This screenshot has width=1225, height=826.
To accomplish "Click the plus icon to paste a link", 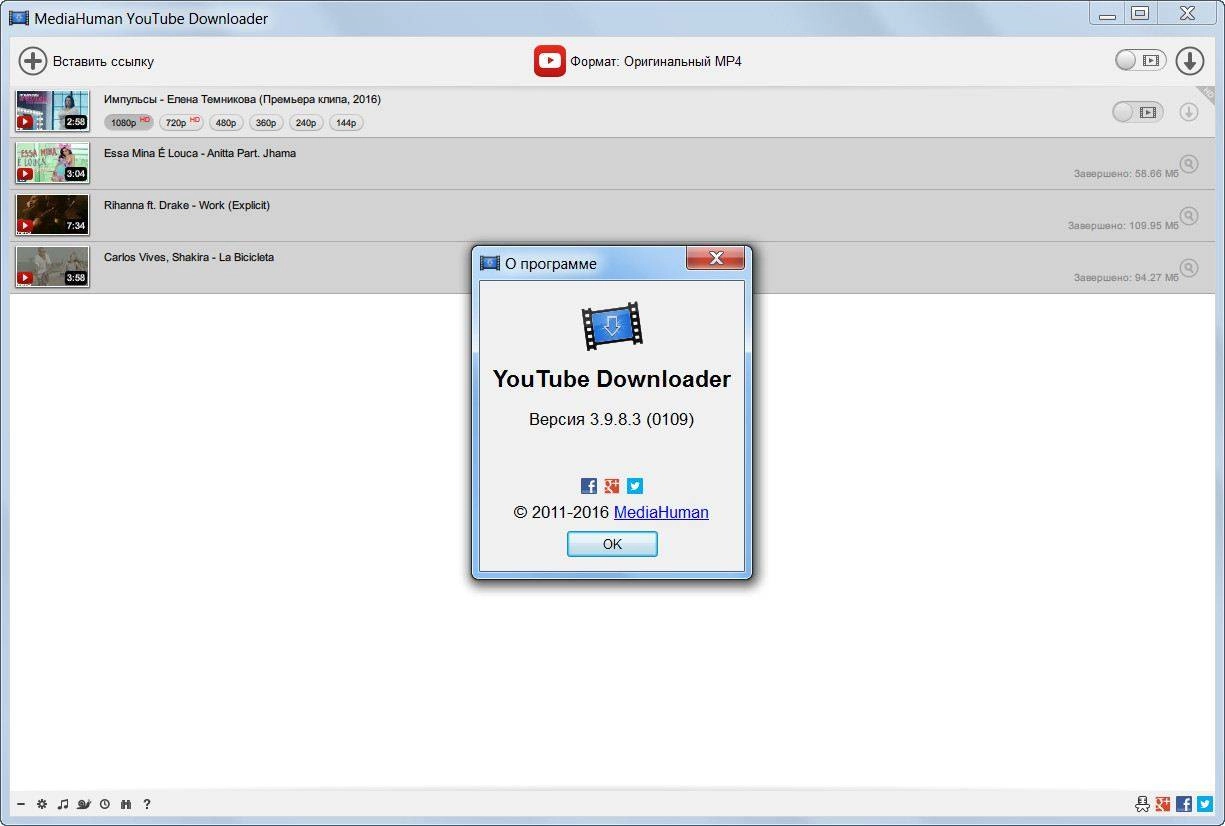I will [x=33, y=61].
